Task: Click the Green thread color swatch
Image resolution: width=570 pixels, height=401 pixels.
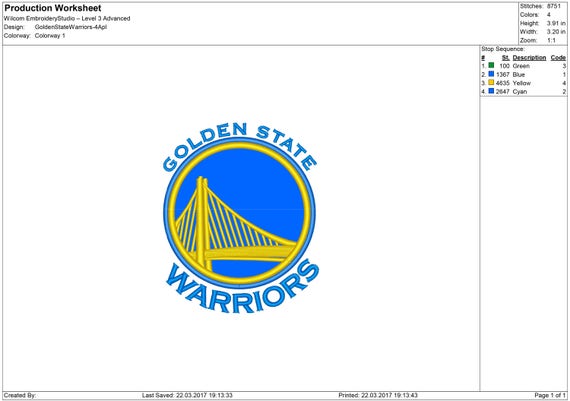Action: click(491, 65)
